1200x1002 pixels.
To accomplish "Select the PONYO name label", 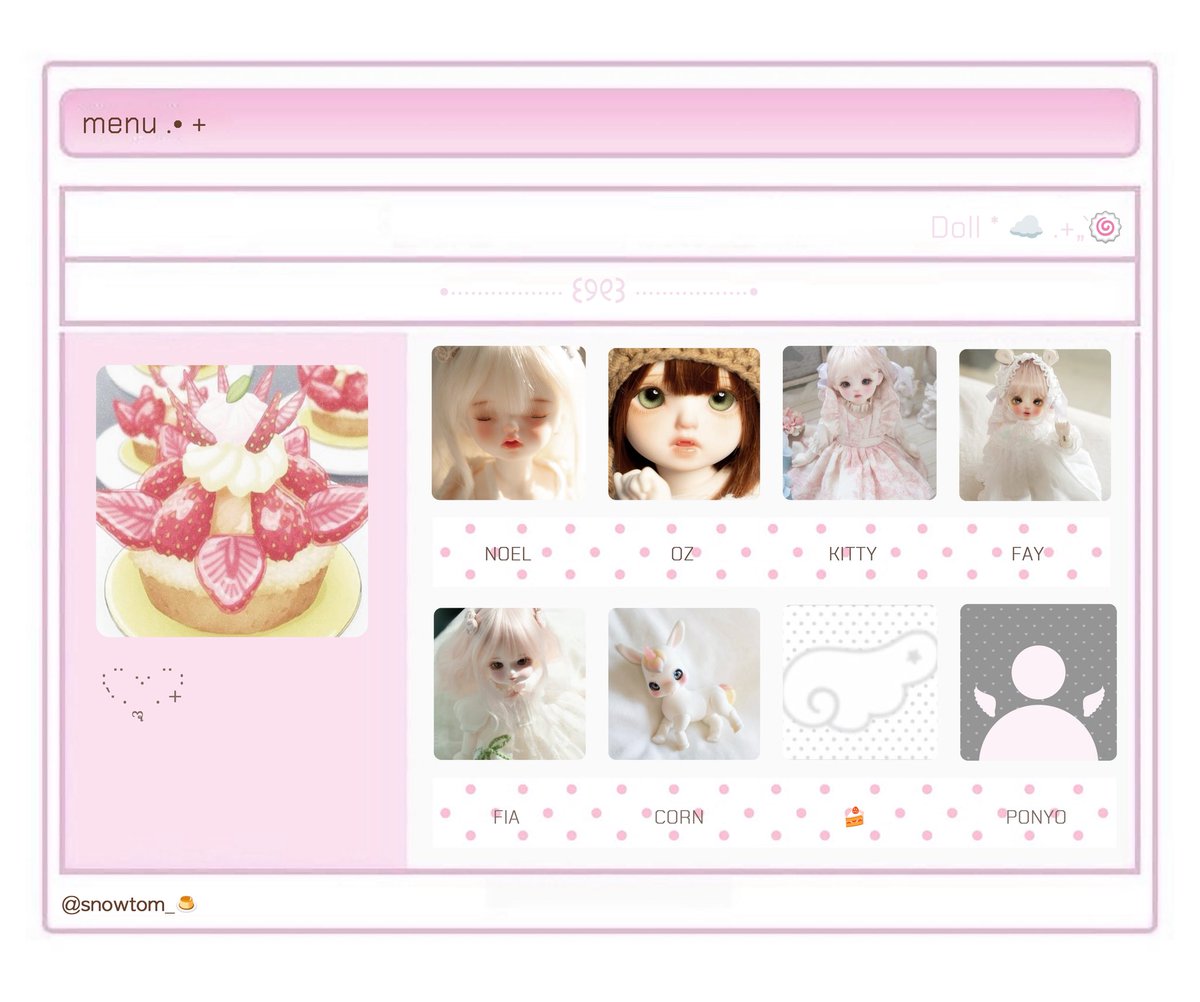I will (1036, 817).
